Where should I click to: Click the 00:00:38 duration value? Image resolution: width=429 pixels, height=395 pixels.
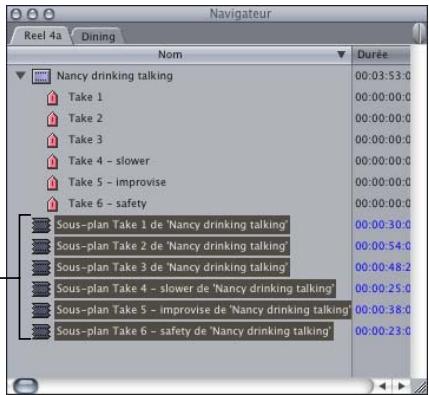pos(382,310)
